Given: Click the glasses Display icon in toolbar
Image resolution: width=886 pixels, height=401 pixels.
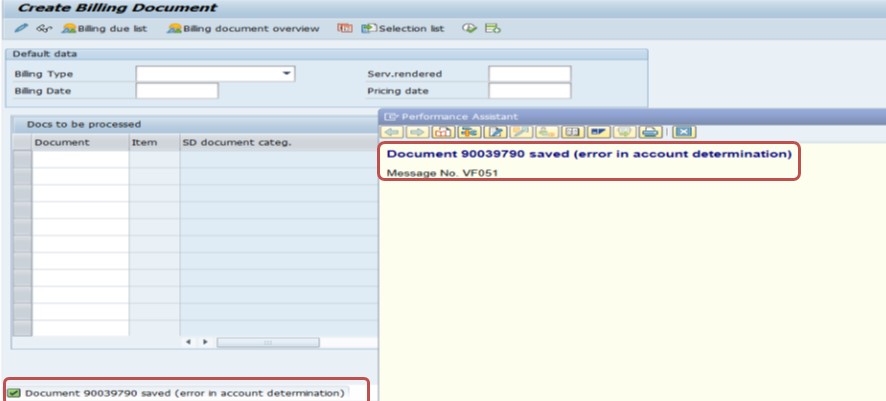Looking at the screenshot, I should point(44,28).
